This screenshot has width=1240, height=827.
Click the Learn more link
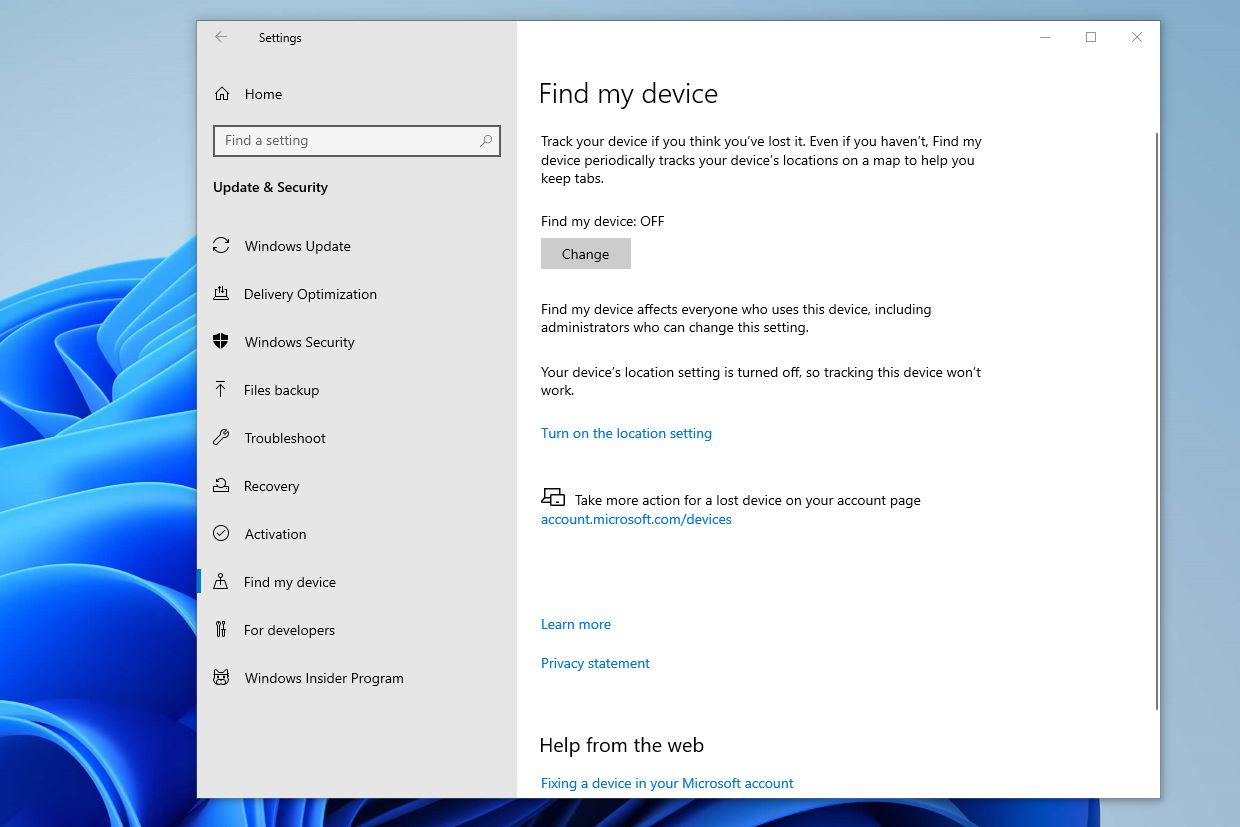tap(576, 624)
